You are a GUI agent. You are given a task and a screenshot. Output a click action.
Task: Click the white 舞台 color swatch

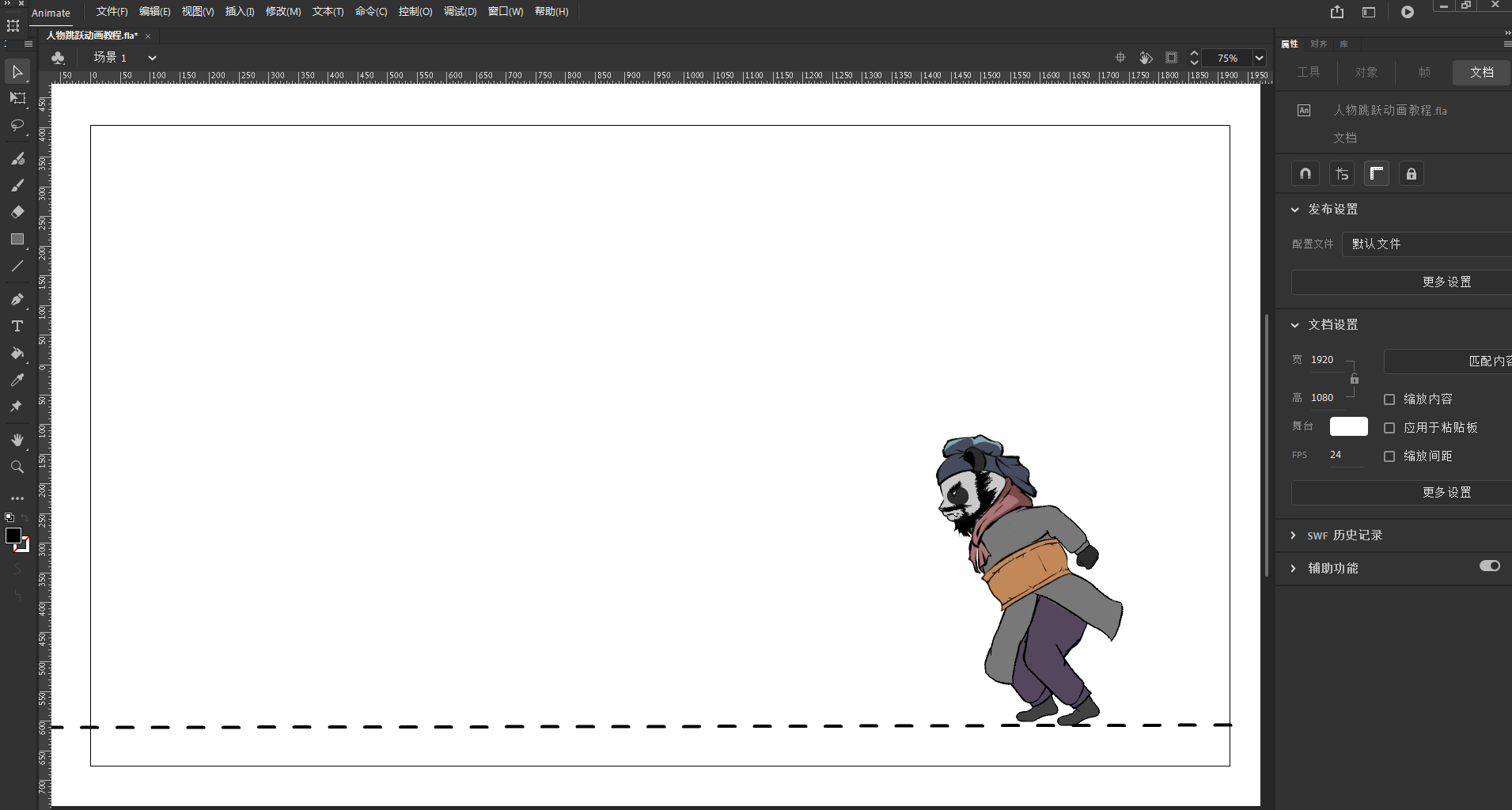[1349, 426]
